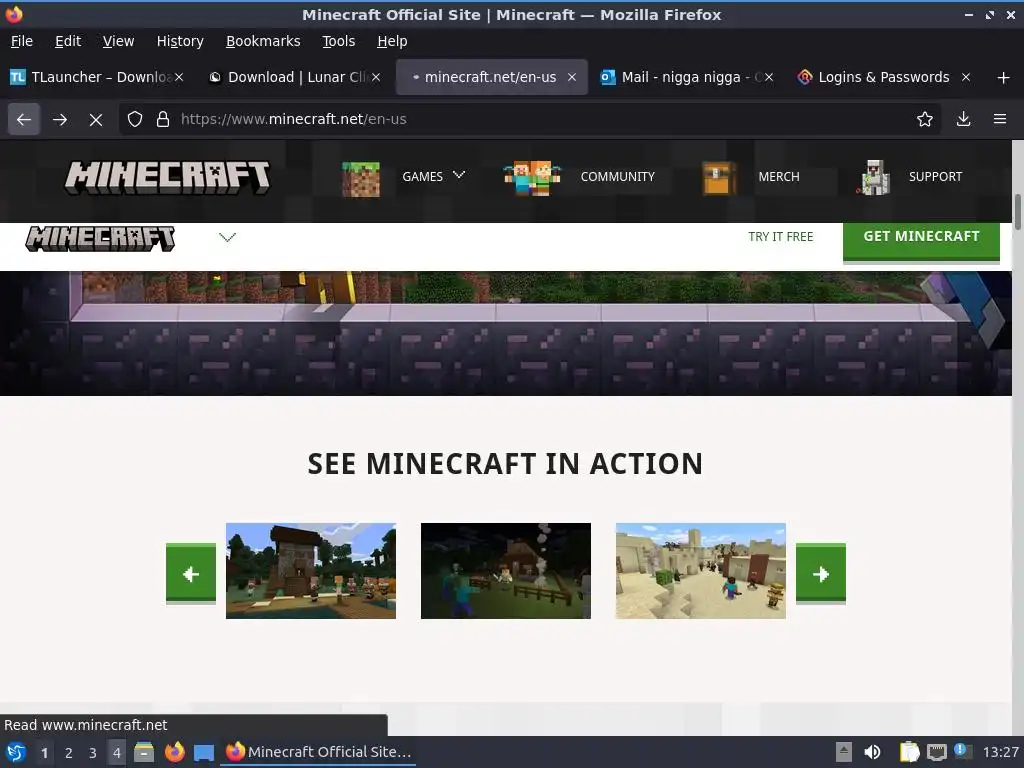Open the COMMUNITY navigation link
Viewport: 1024px width, 768px height.
pos(617,177)
